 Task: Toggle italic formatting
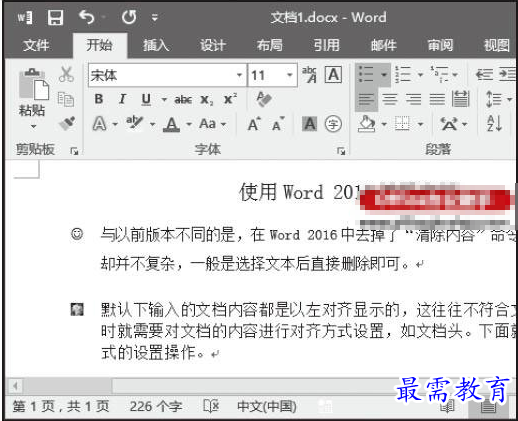click(122, 99)
